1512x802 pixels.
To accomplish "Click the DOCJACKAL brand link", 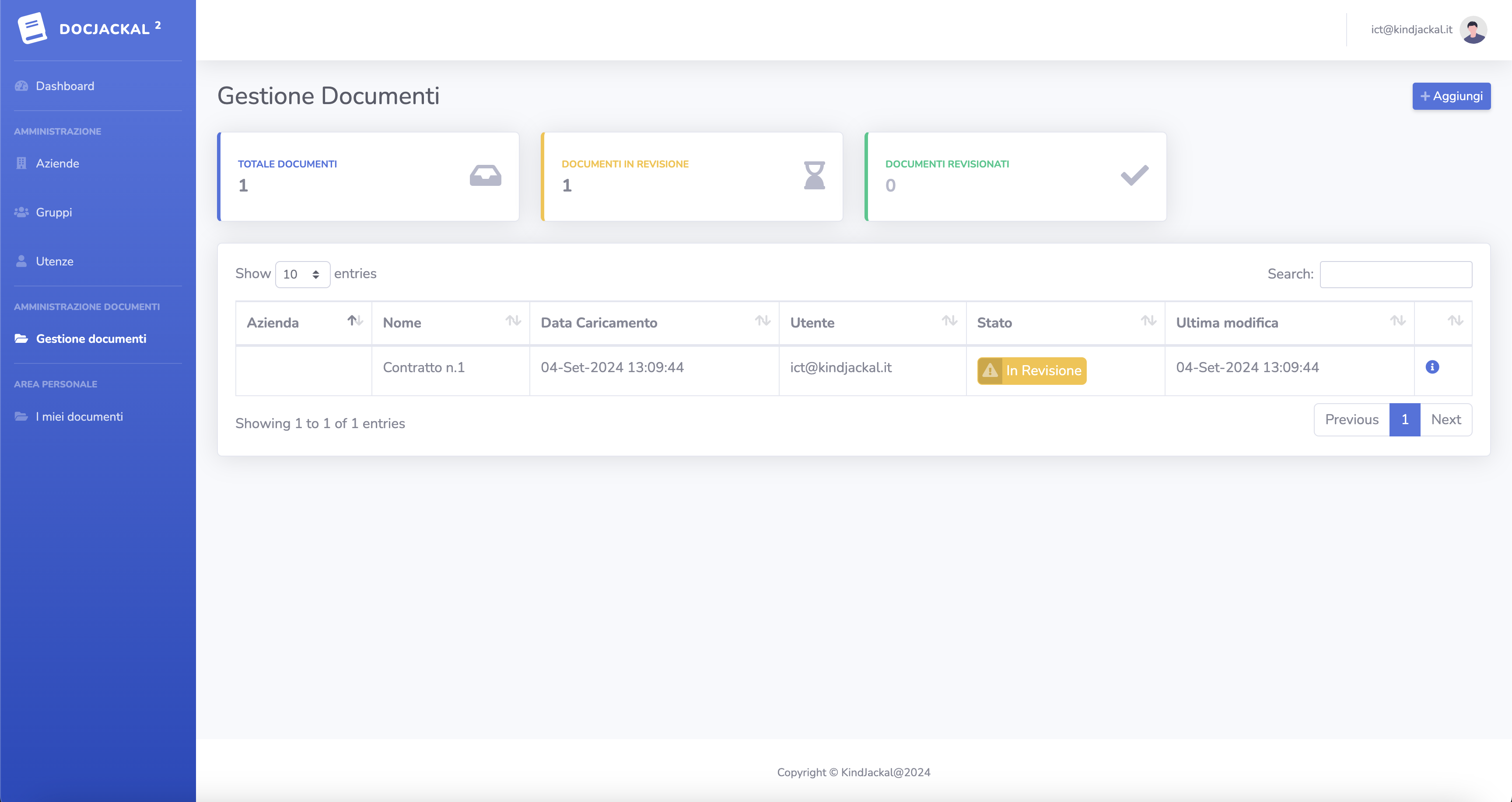I will (110, 28).
